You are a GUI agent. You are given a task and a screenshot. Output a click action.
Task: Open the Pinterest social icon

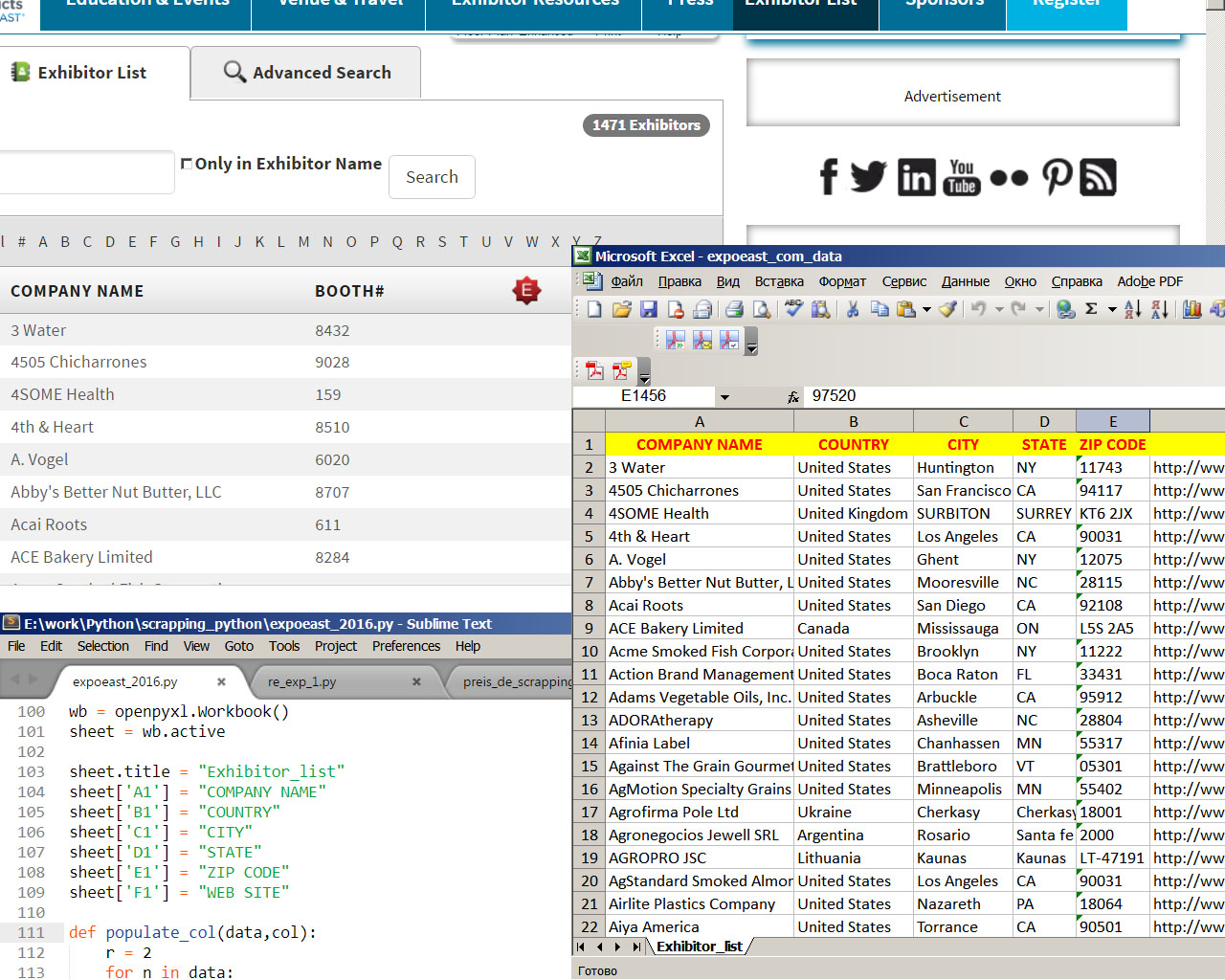[x=1058, y=177]
